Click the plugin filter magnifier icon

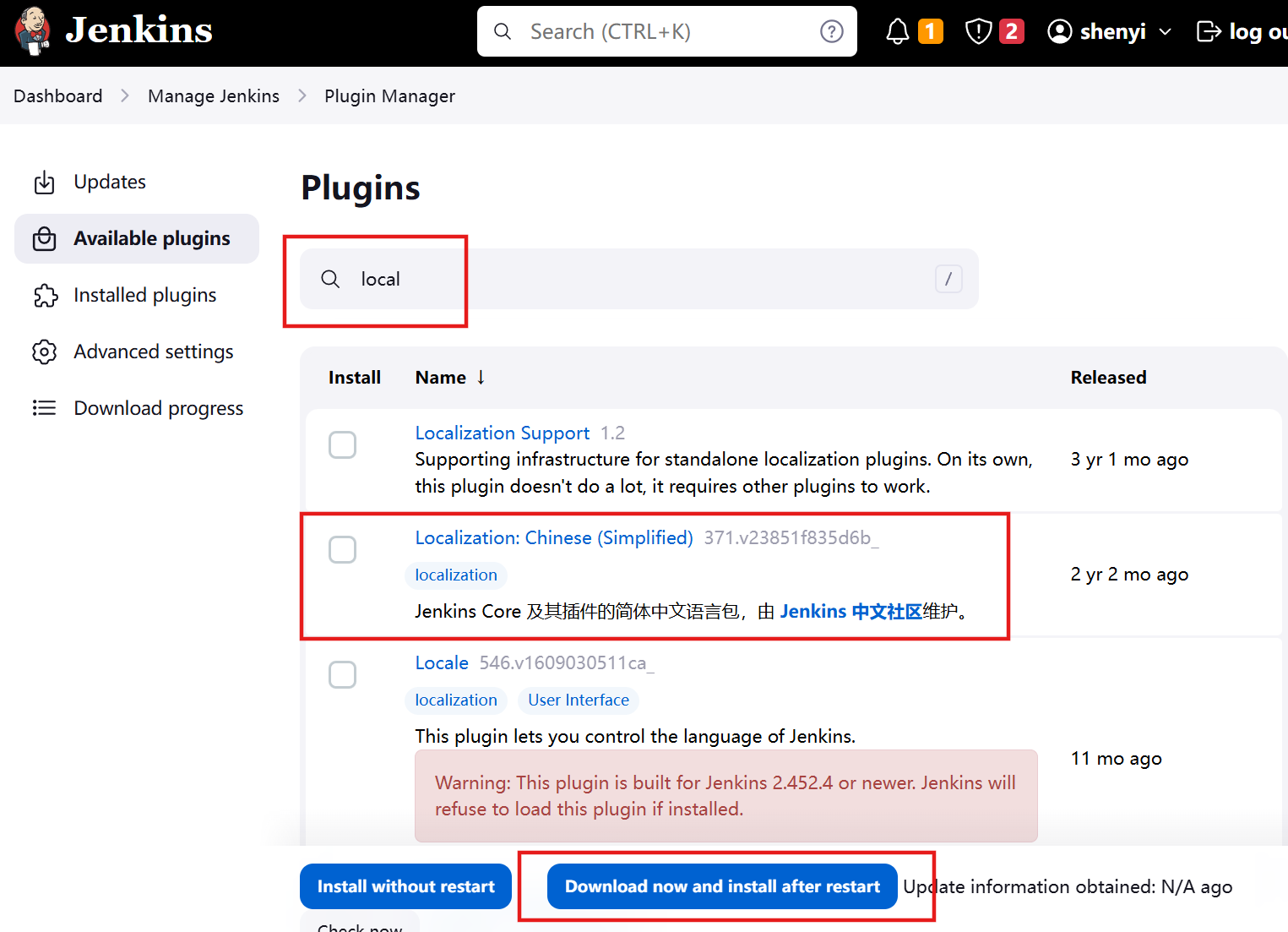click(x=330, y=279)
